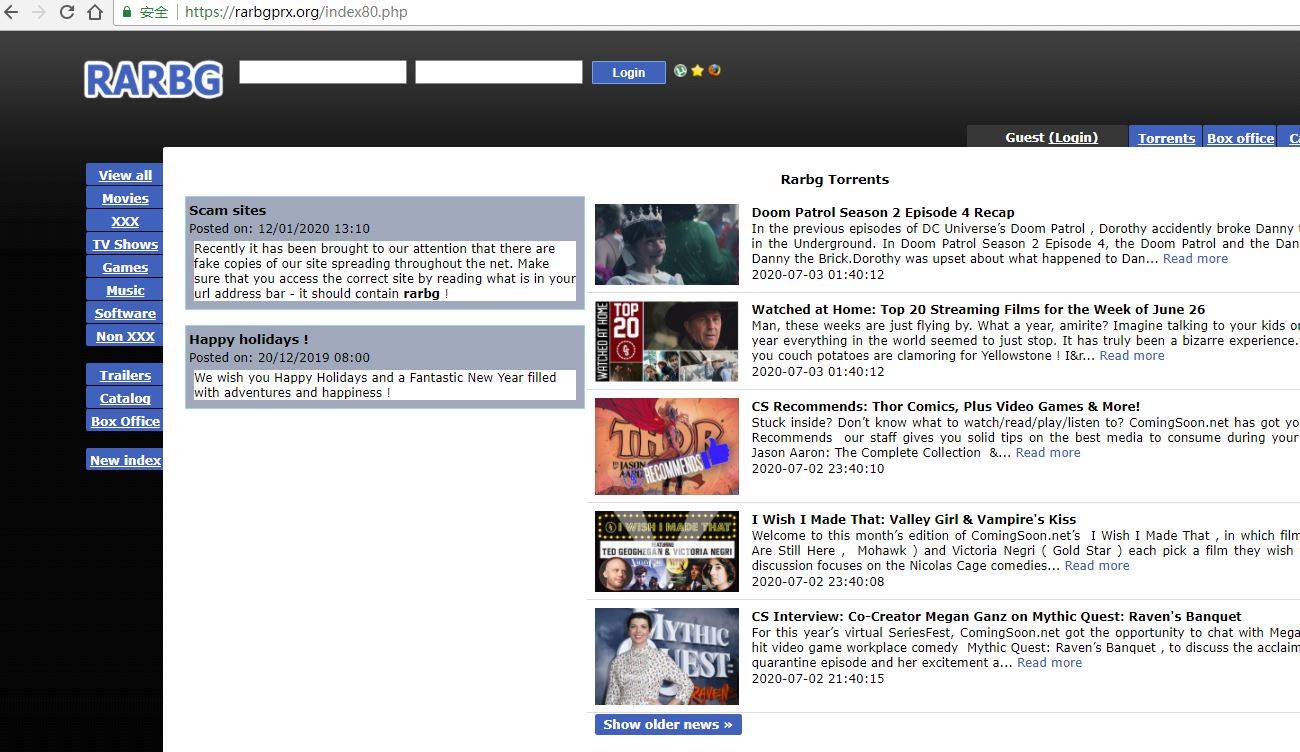This screenshot has width=1300, height=752.
Task: Select Non XXX category in sidebar
Action: [x=125, y=336]
